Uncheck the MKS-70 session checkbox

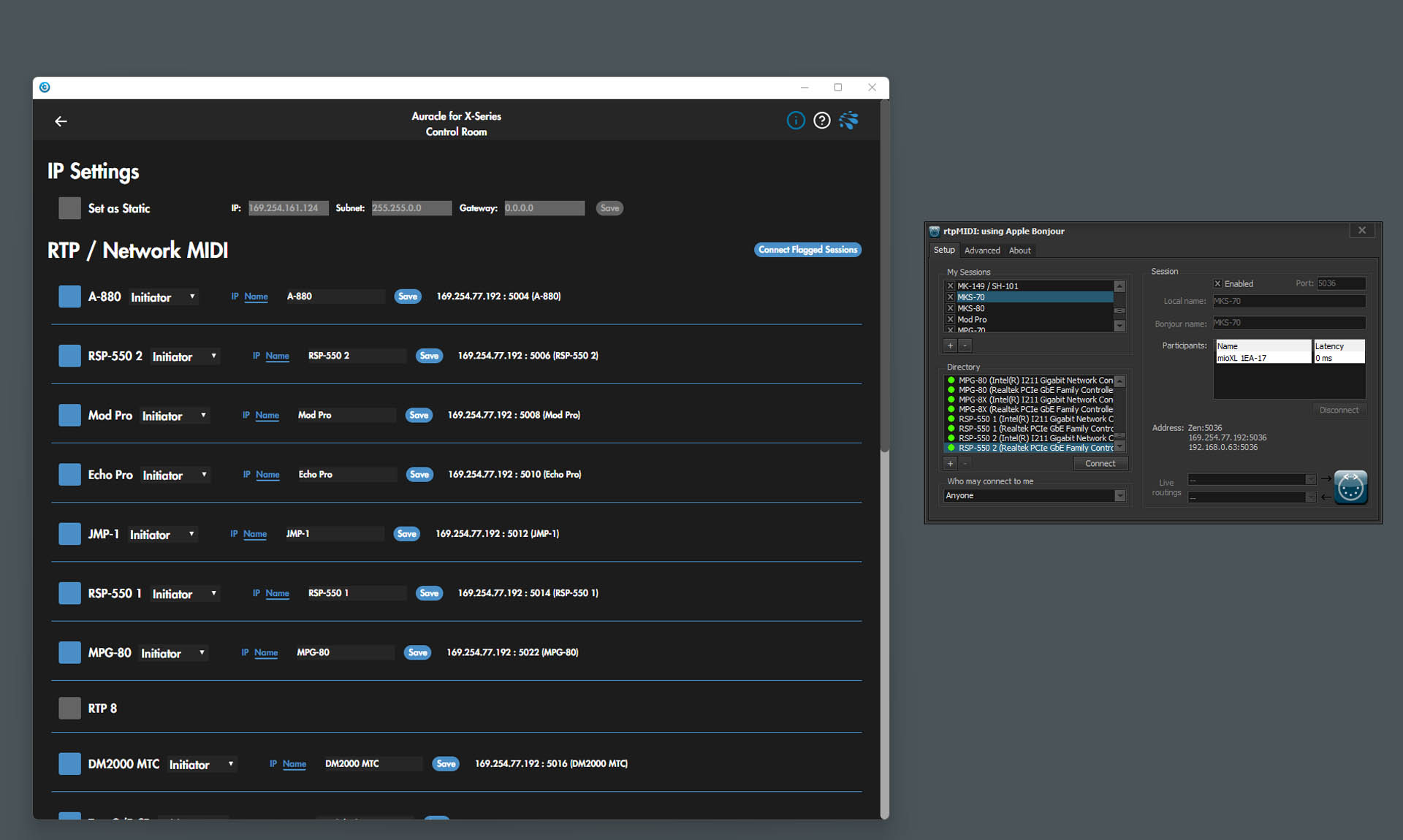click(x=950, y=297)
